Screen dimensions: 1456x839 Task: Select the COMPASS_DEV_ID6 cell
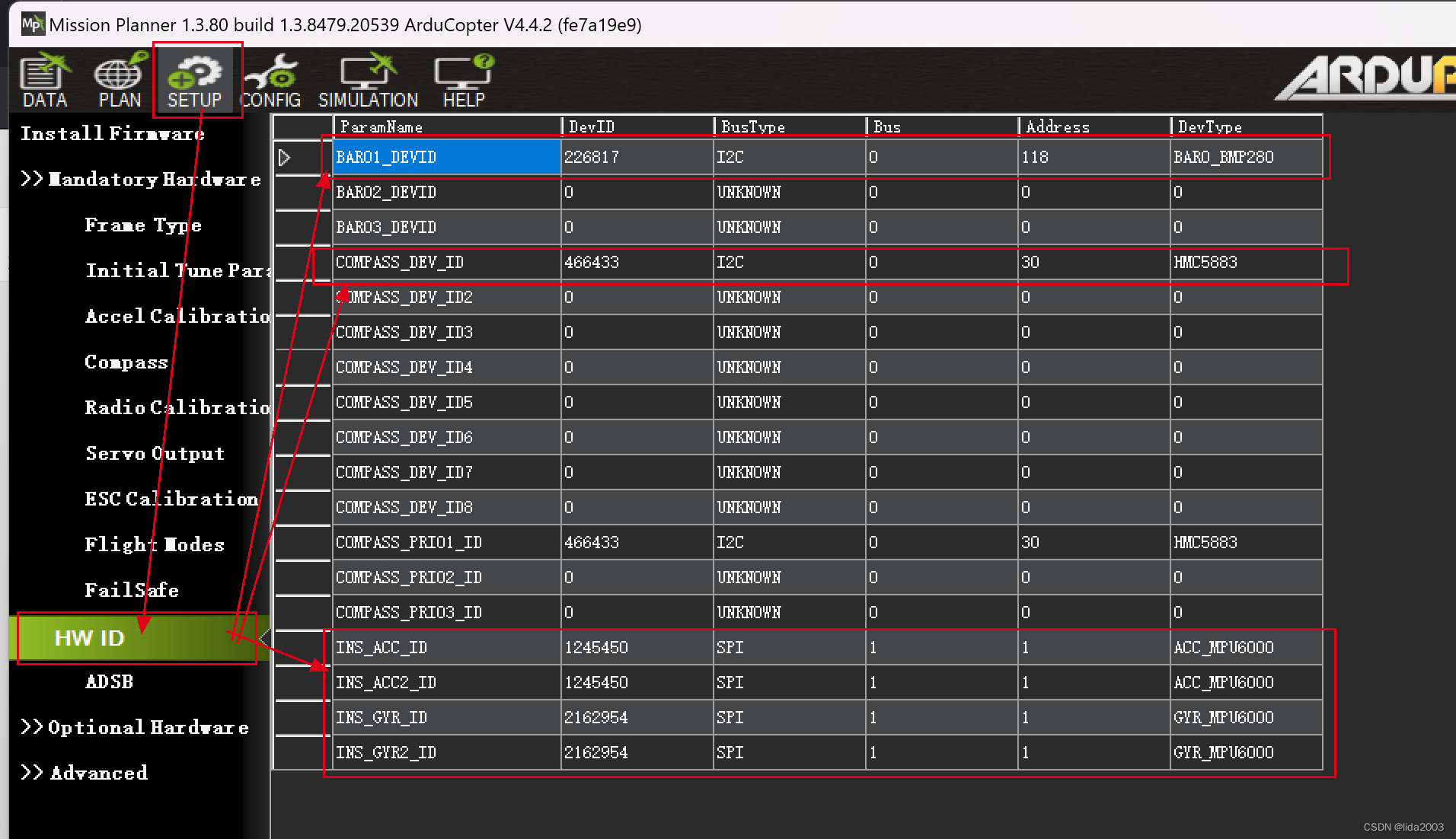coord(447,438)
